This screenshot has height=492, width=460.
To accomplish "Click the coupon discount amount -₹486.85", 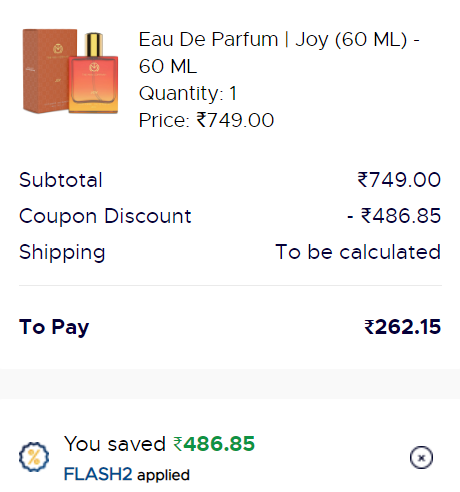I will tap(394, 216).
